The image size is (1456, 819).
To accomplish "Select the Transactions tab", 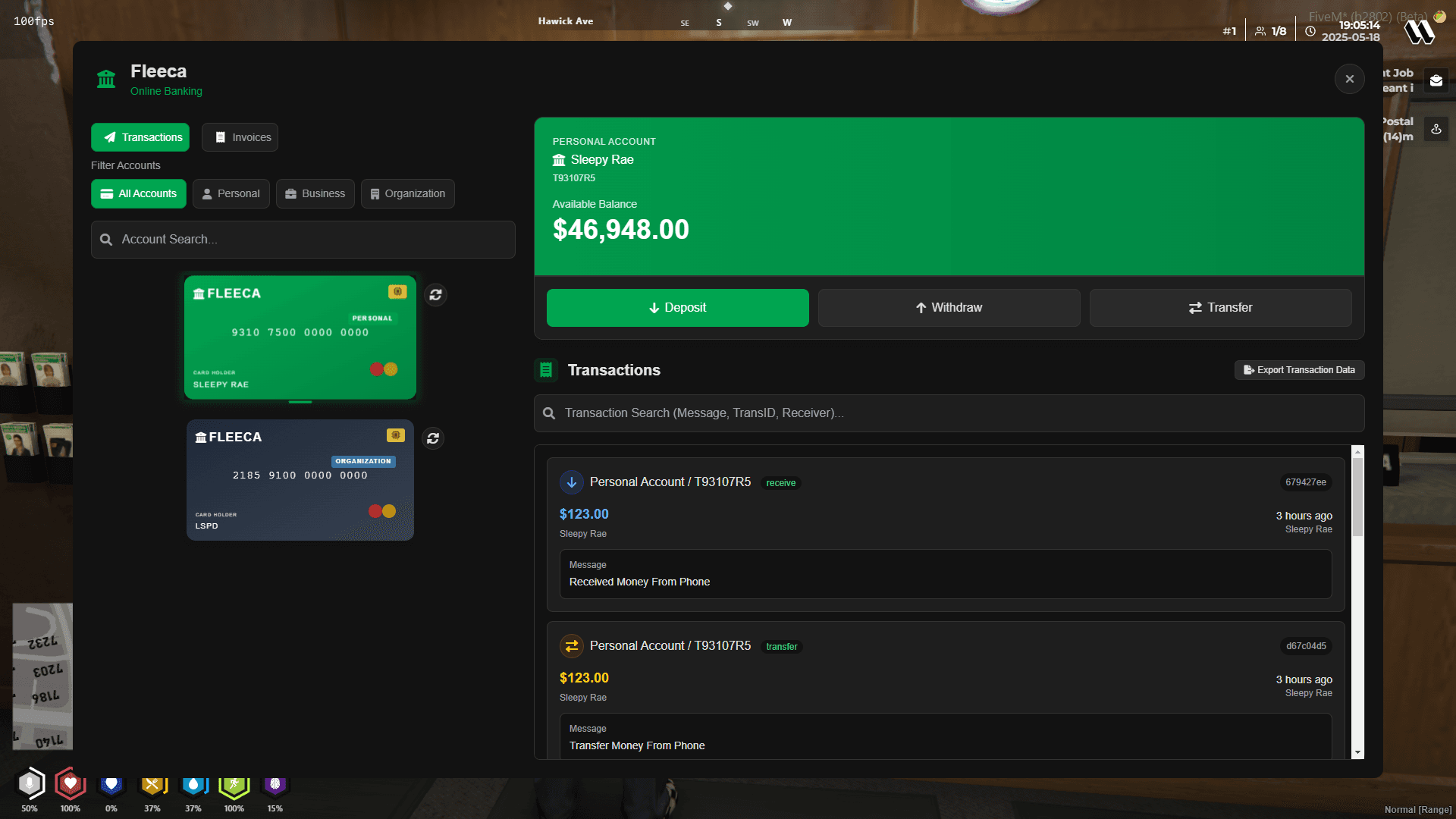I will tap(140, 137).
